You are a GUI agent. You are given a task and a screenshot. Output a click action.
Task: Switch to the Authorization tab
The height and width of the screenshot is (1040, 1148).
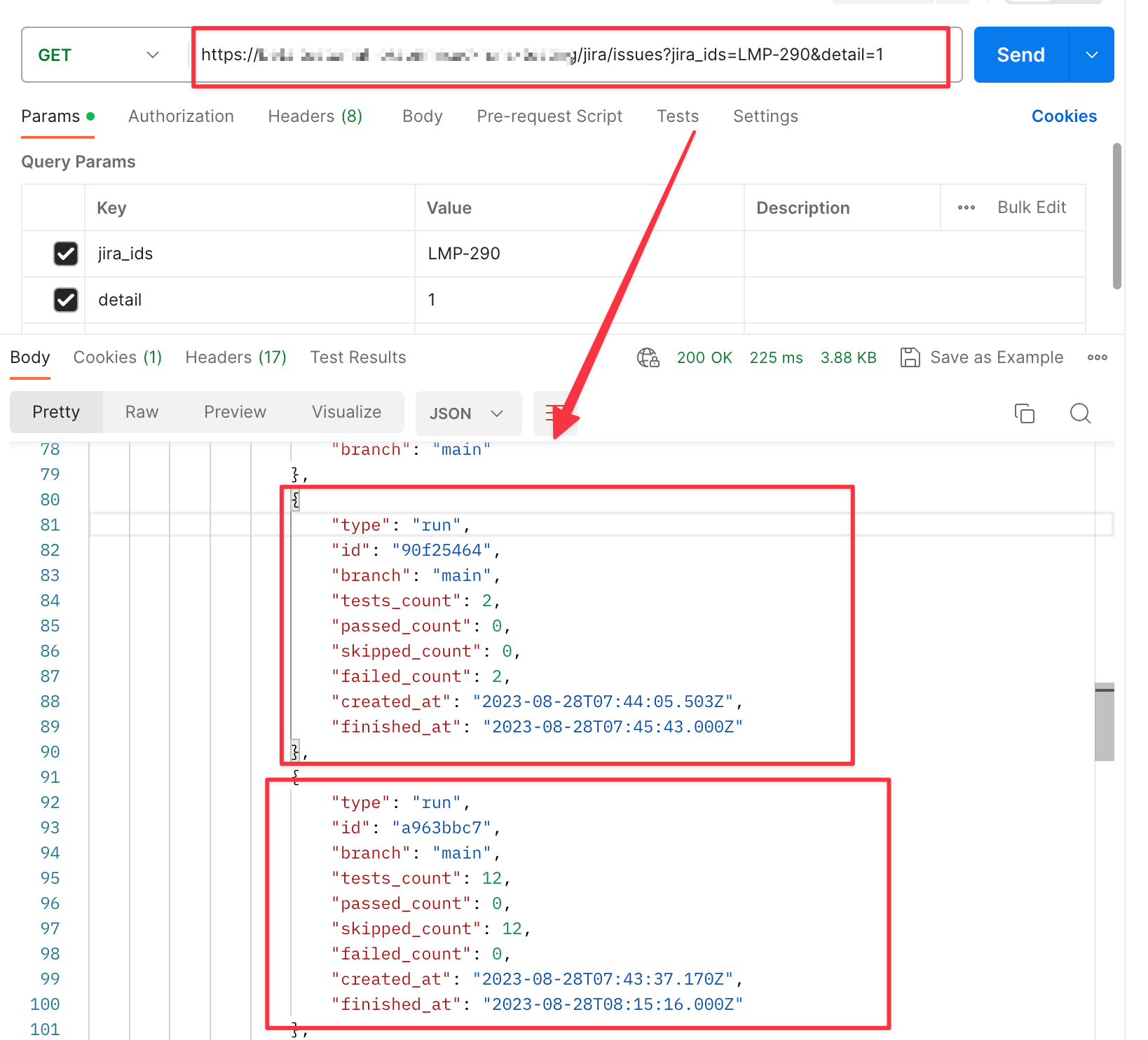click(181, 116)
